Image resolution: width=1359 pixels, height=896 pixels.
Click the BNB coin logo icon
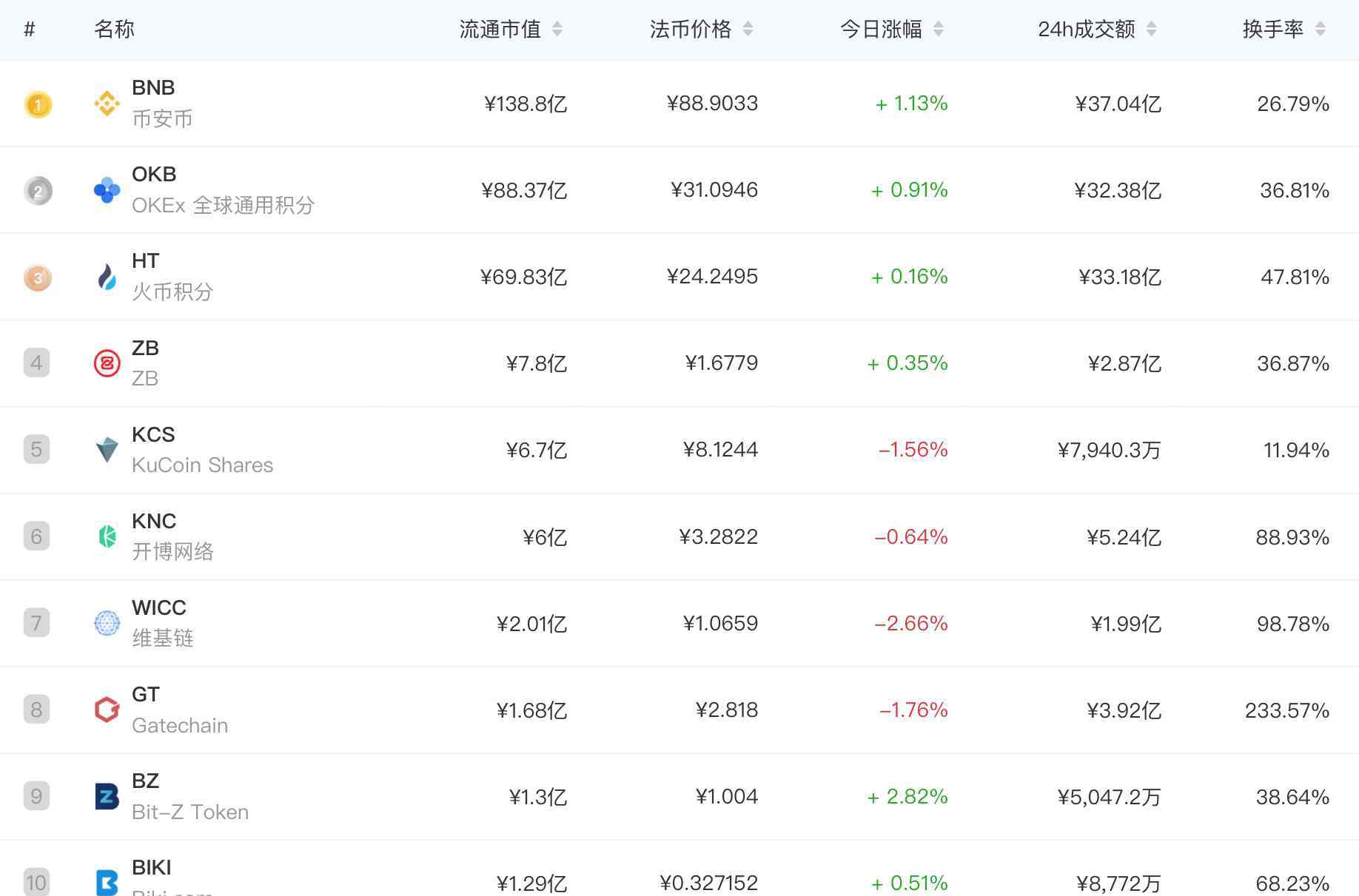107,104
